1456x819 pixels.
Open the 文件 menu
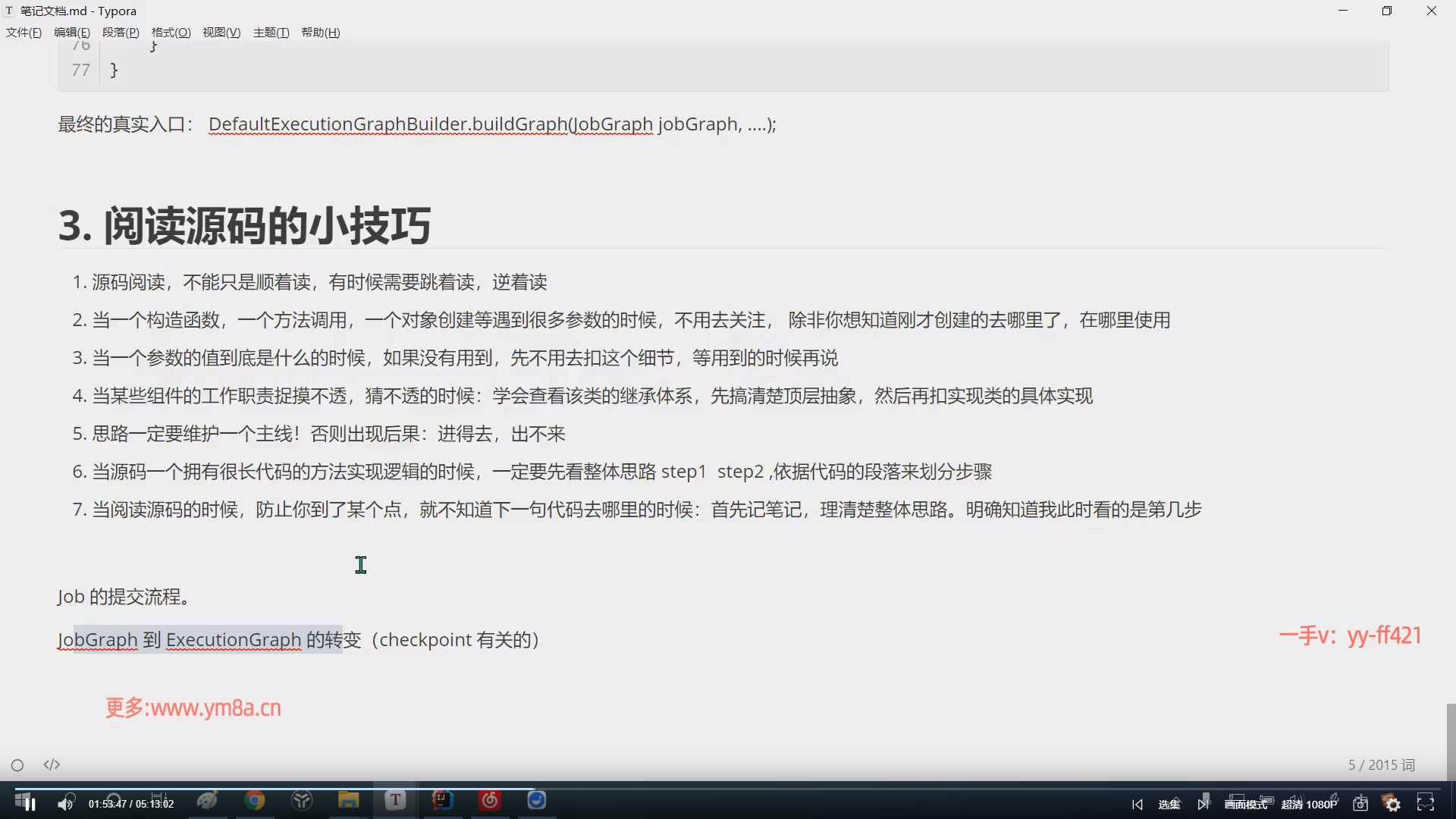click(24, 32)
